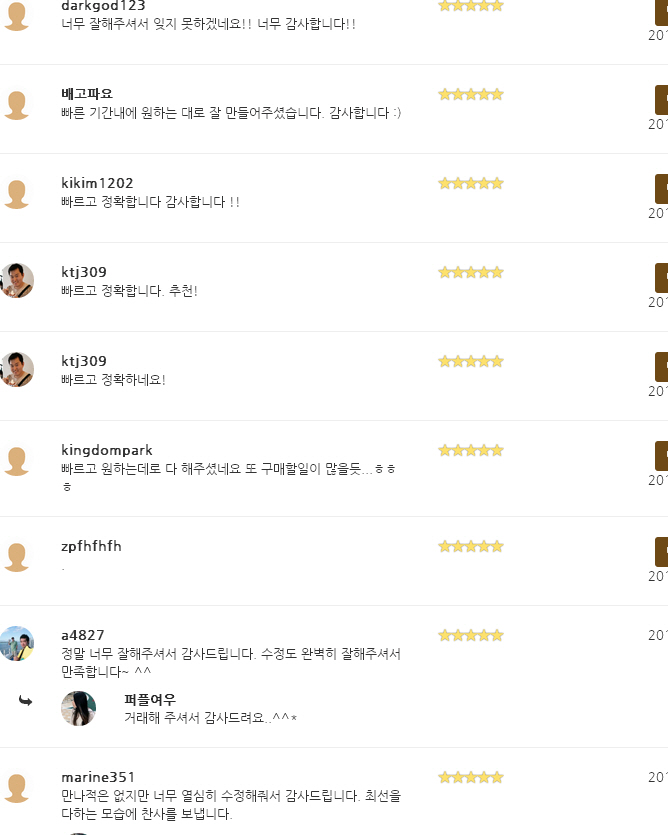The height and width of the screenshot is (835, 668).
Task: Click the five-star rating on 배고파요's review
Action: 471,95
